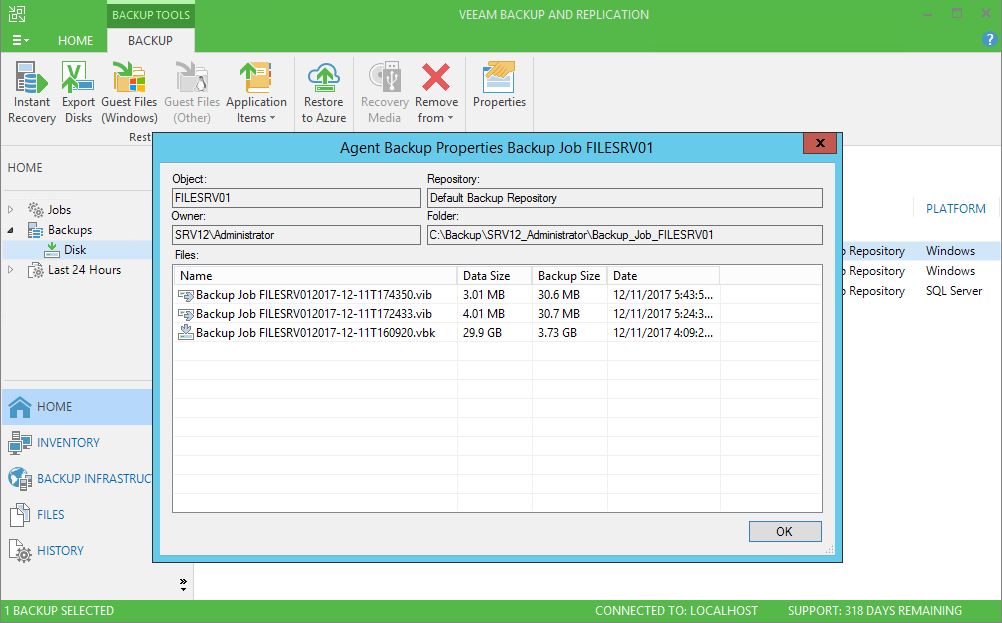Select the BACKUP ribbon tab
Viewport: 1002px width, 623px height.
(x=150, y=40)
